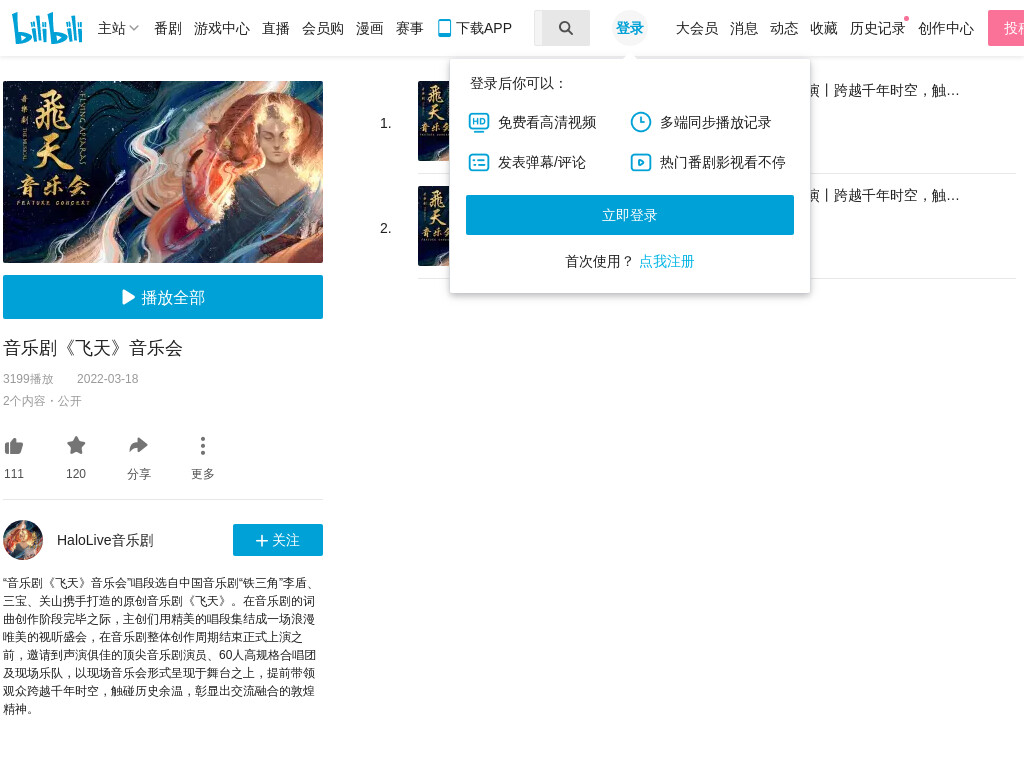
Task: Click the 飞天音乐会 cover image
Action: [x=163, y=172]
